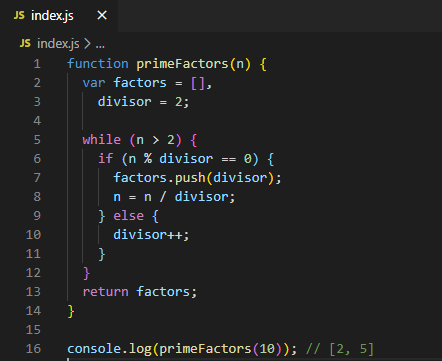
Task: Click the 'function' keyword on line 1
Action: click(98, 64)
